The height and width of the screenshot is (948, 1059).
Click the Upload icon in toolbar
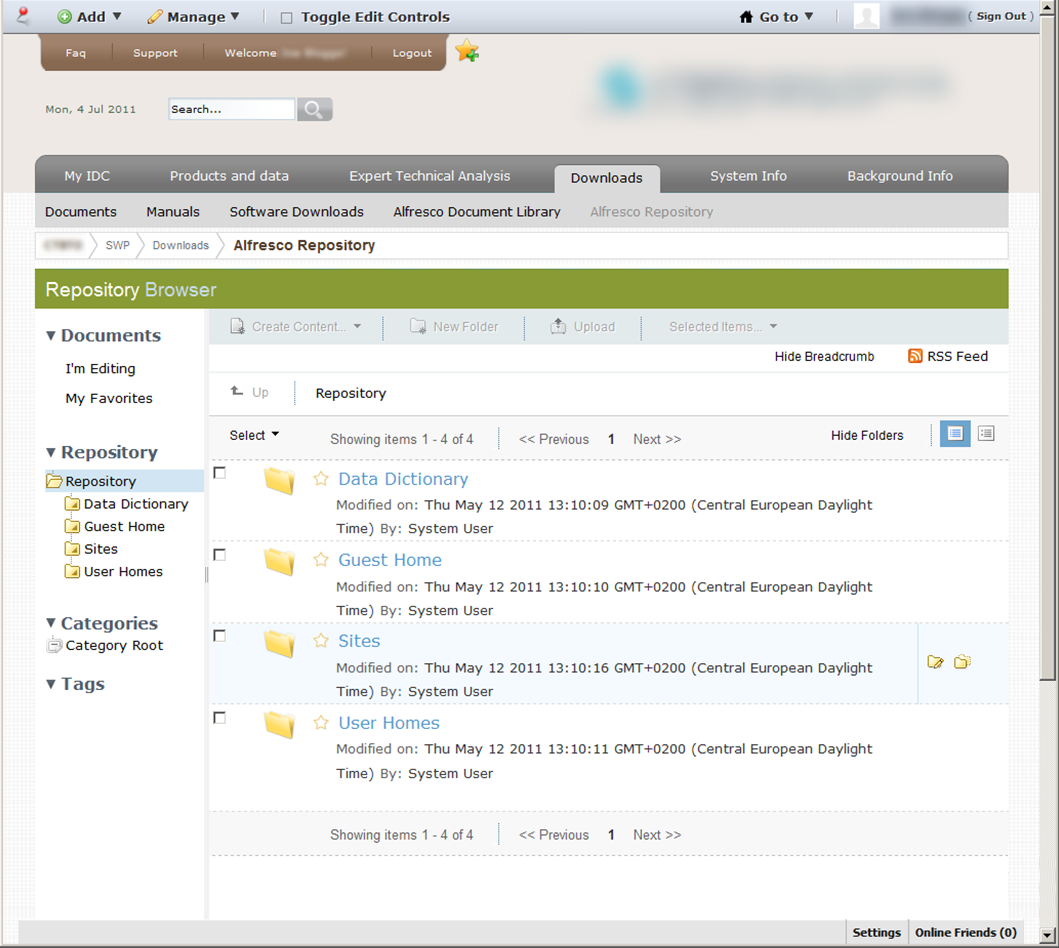click(x=558, y=327)
